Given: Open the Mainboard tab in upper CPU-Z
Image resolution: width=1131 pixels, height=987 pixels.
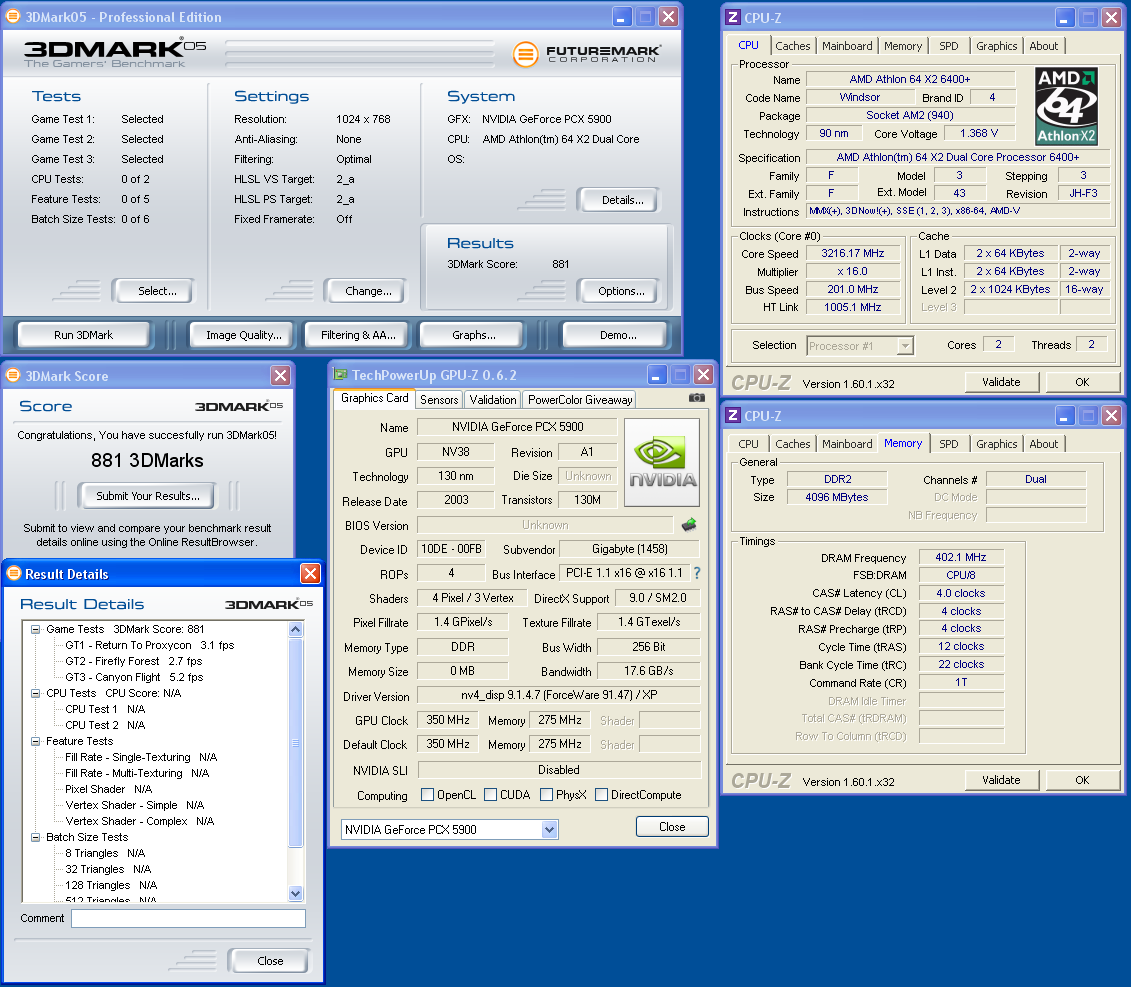Looking at the screenshot, I should (x=847, y=46).
